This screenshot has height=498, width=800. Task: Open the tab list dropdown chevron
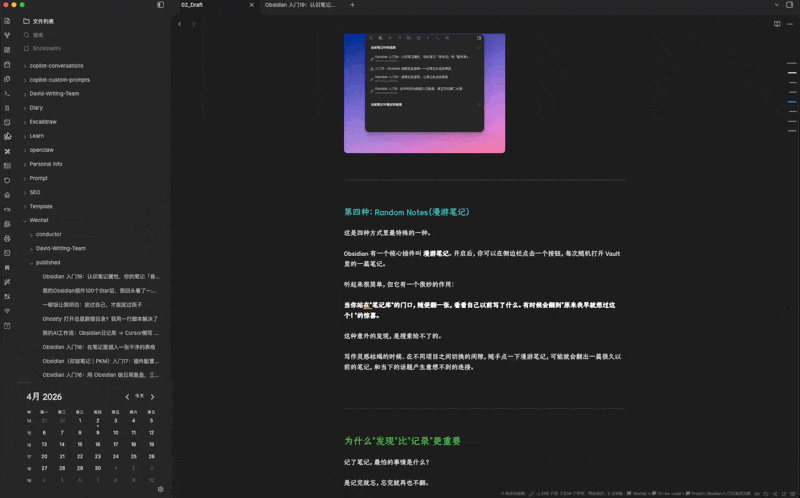pos(777,5)
